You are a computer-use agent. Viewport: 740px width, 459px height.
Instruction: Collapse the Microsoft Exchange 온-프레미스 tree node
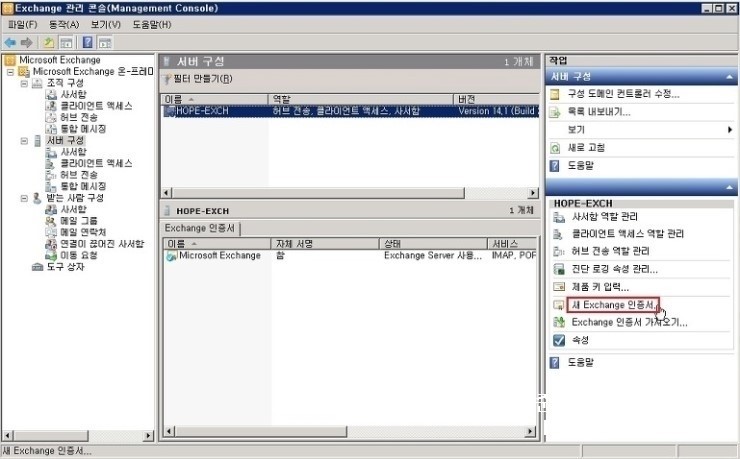(x=10, y=72)
